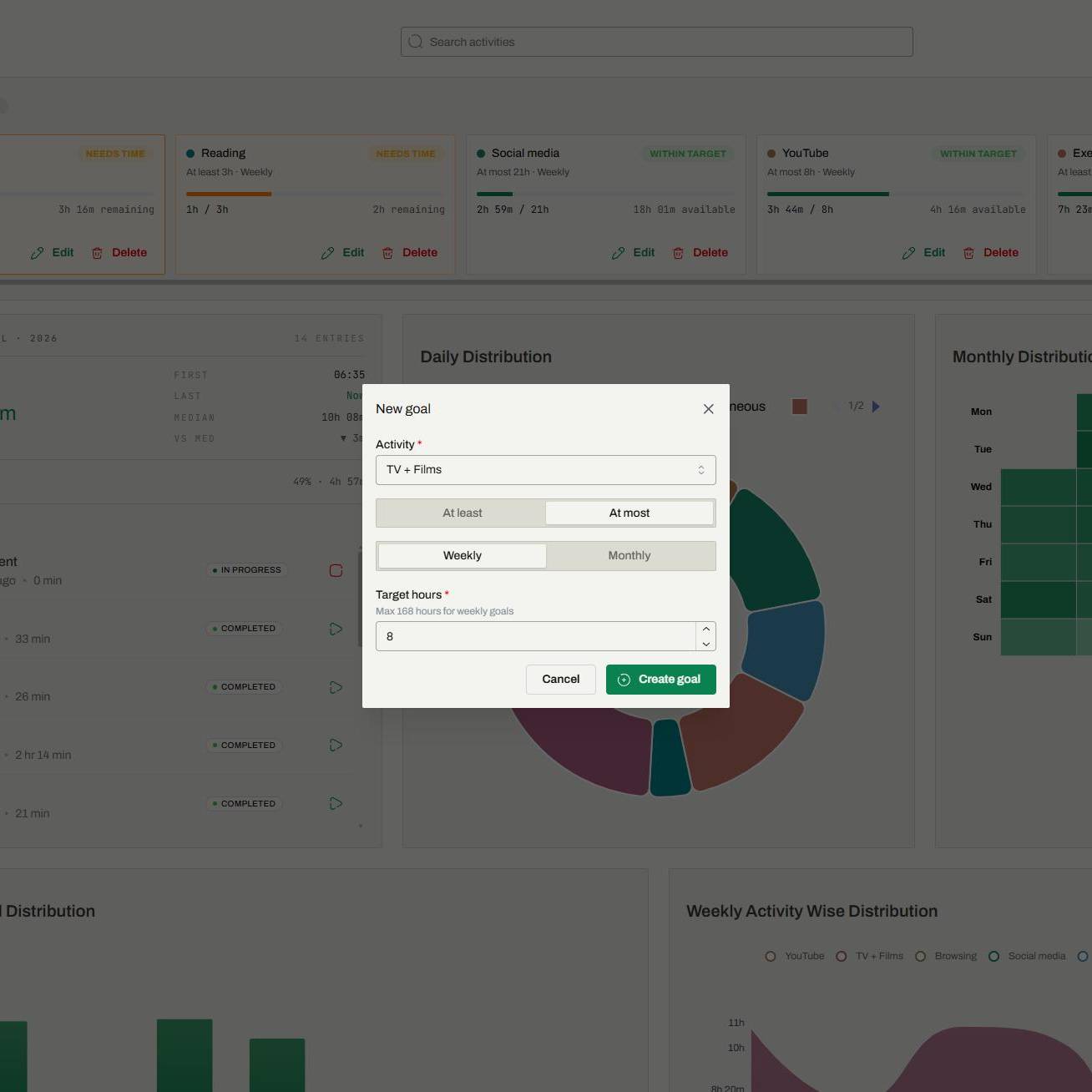Resume the completed 2 hr 14 min entry
The width and height of the screenshot is (1092, 1092).
(x=336, y=746)
